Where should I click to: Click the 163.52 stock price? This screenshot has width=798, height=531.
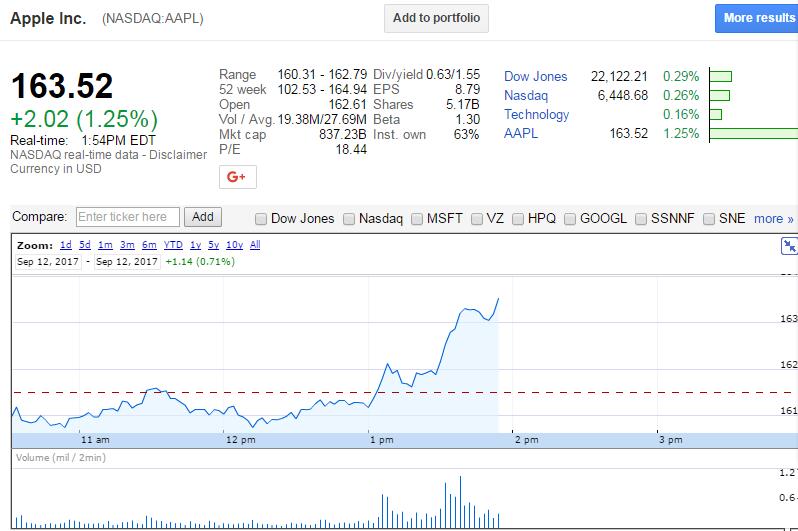pyautogui.click(x=62, y=86)
